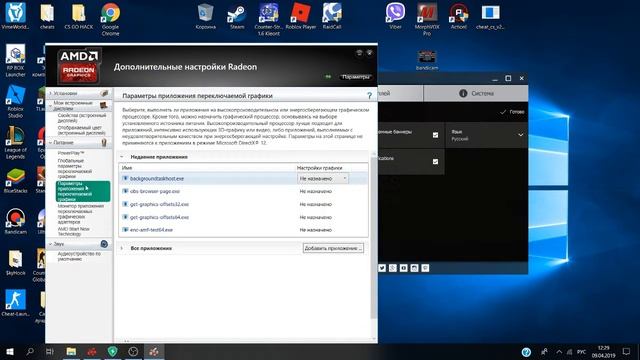Select the obs-browser-page.exe row

click(x=243, y=191)
